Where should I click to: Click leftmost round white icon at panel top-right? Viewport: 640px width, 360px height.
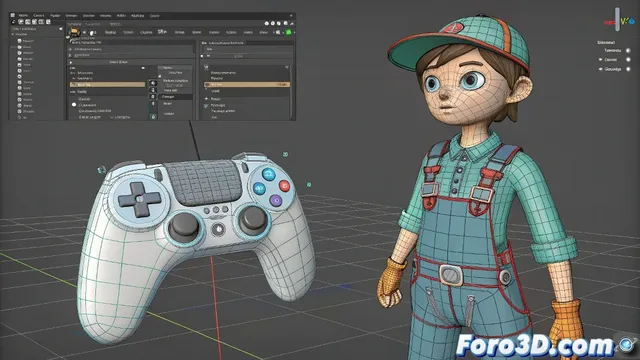click(x=267, y=24)
